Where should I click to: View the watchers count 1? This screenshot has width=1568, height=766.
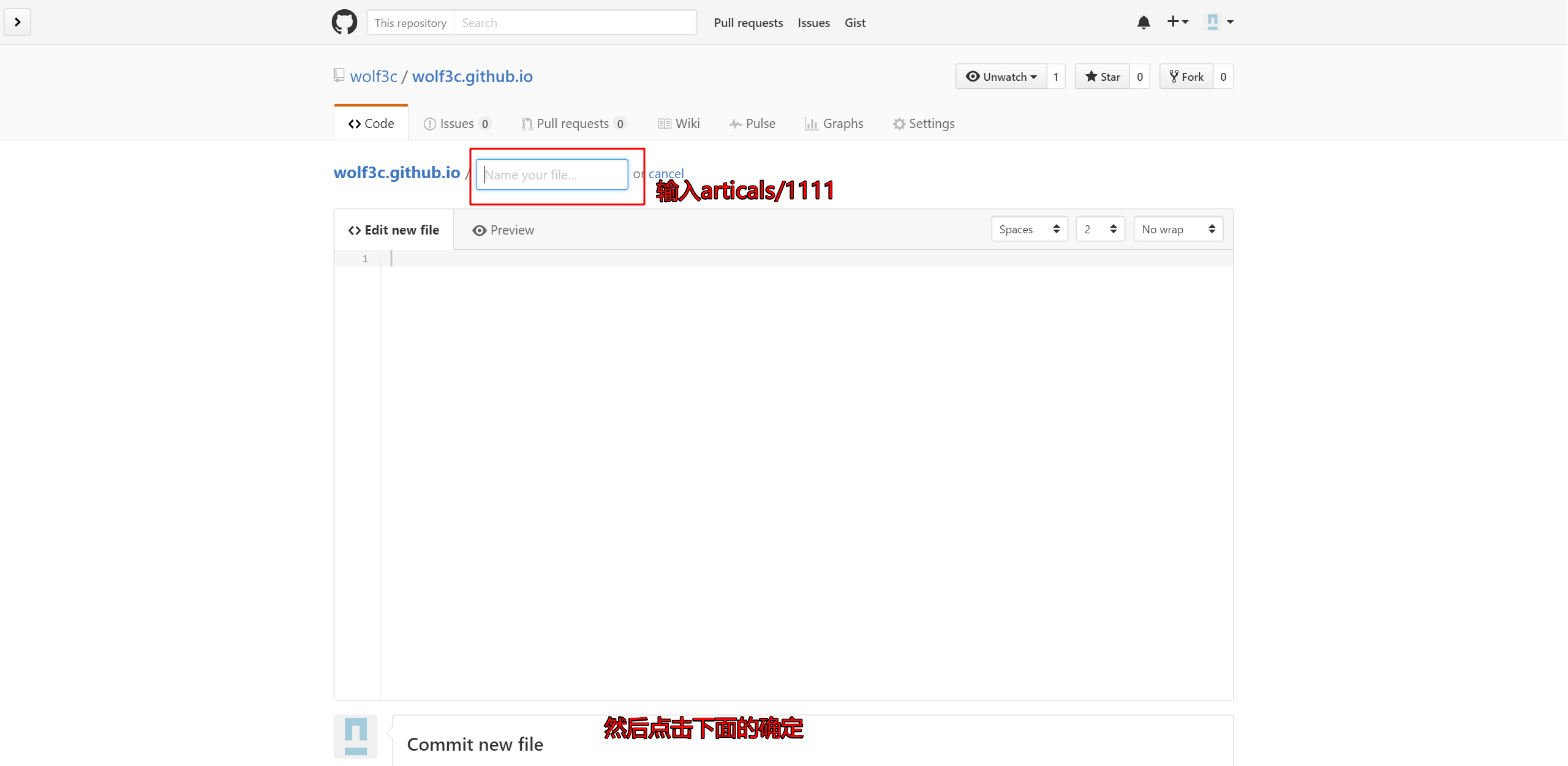tap(1056, 77)
